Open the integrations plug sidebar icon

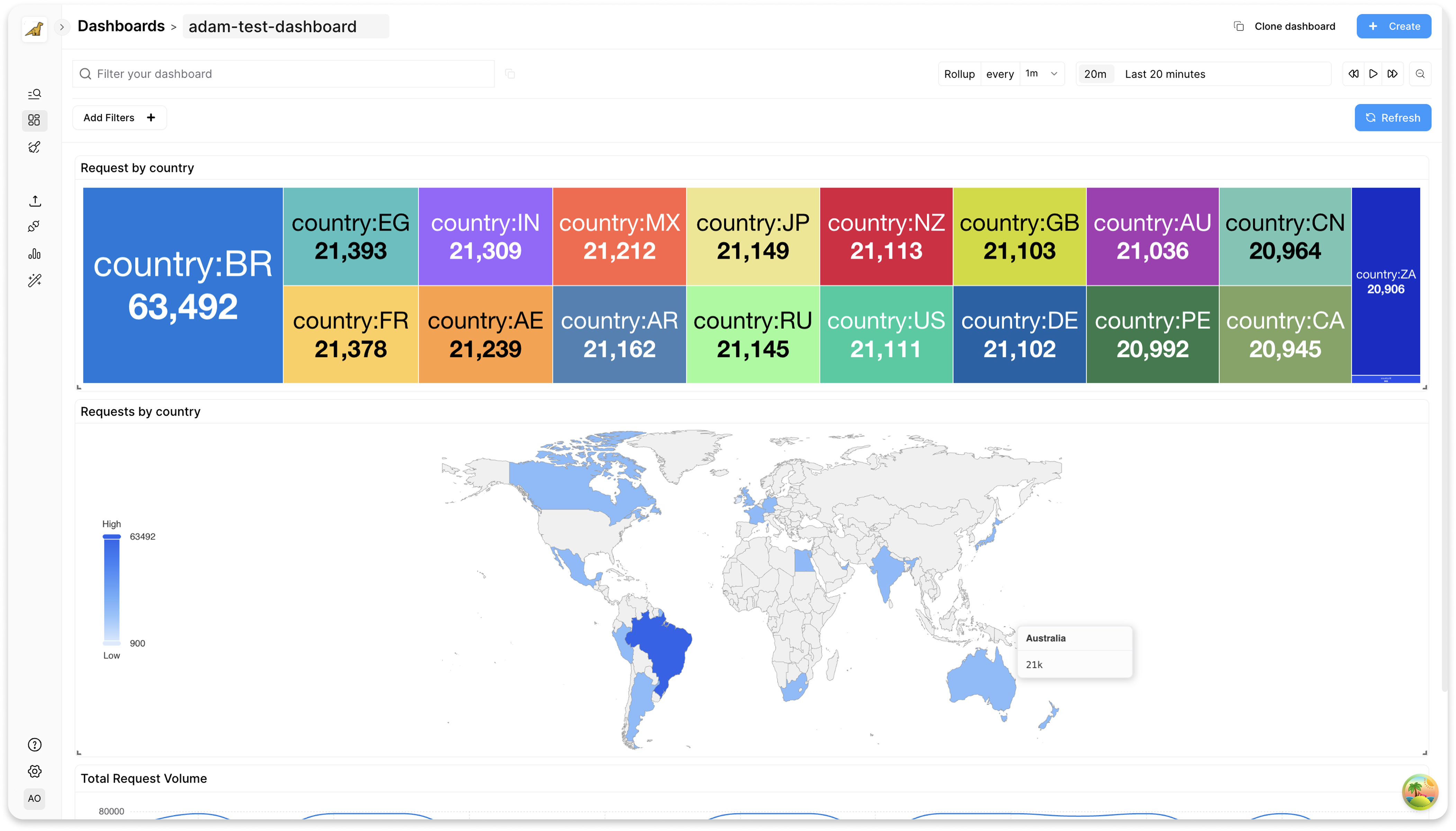34,227
